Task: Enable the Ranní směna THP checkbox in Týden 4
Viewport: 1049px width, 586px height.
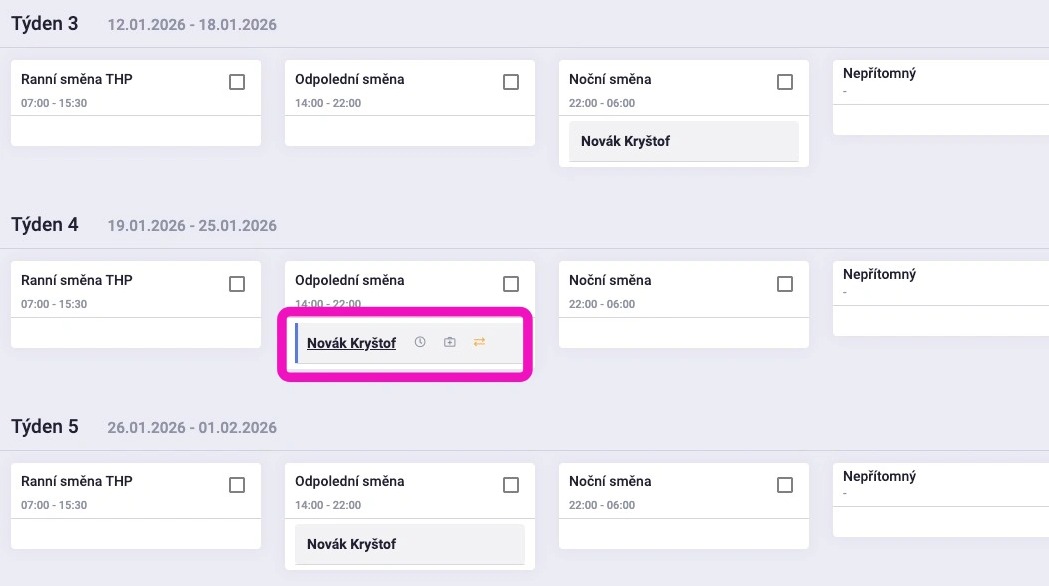Action: tap(237, 284)
